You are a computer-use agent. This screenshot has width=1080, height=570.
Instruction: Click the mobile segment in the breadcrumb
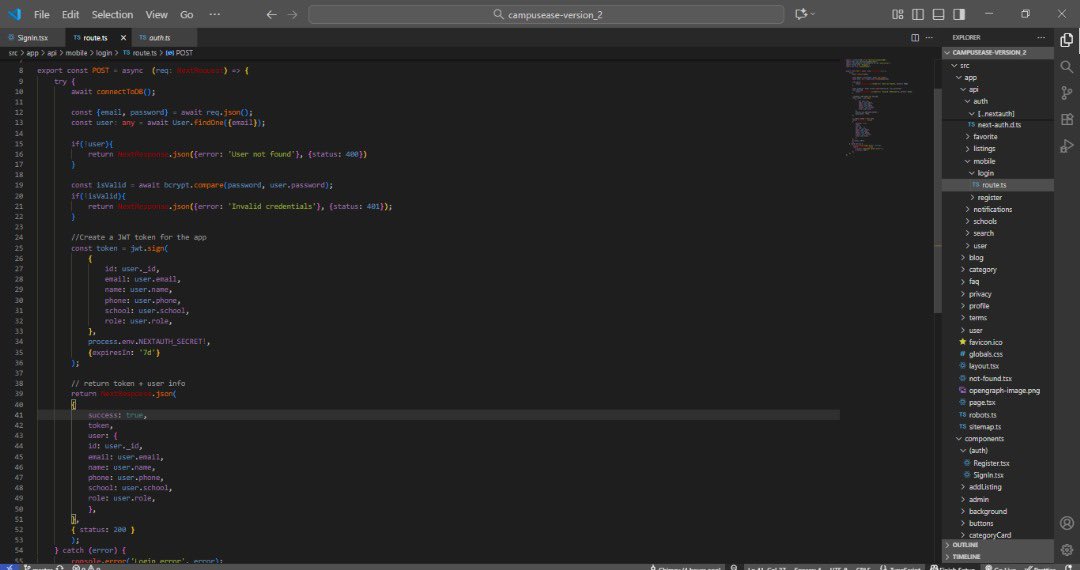(76, 53)
